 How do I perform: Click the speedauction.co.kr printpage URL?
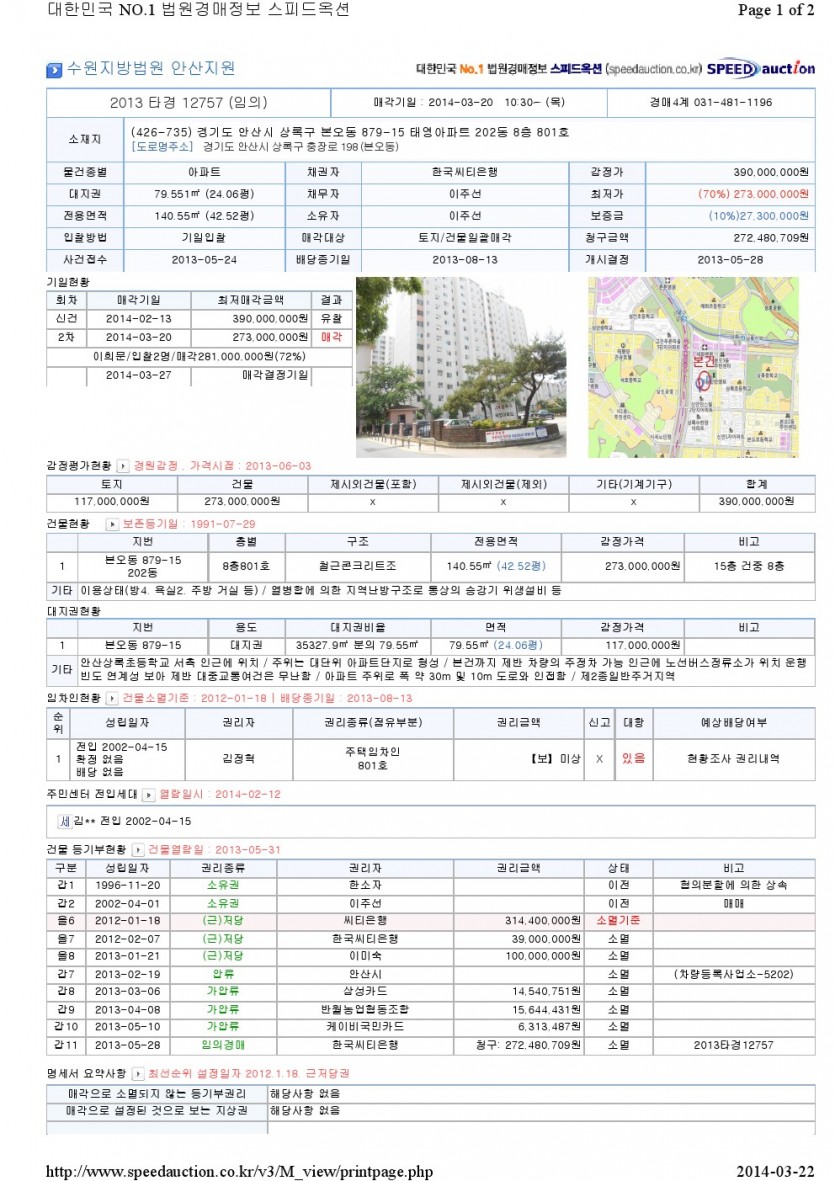point(239,1171)
